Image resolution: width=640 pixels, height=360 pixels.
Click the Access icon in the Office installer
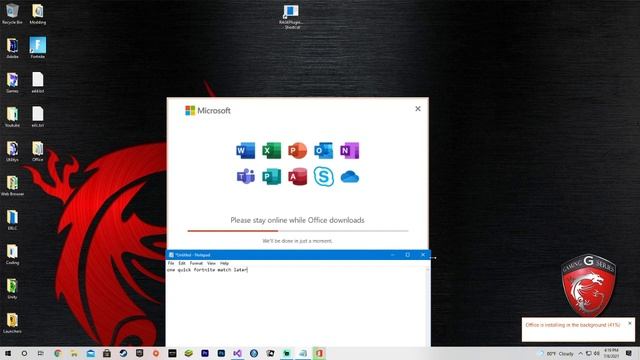298,177
